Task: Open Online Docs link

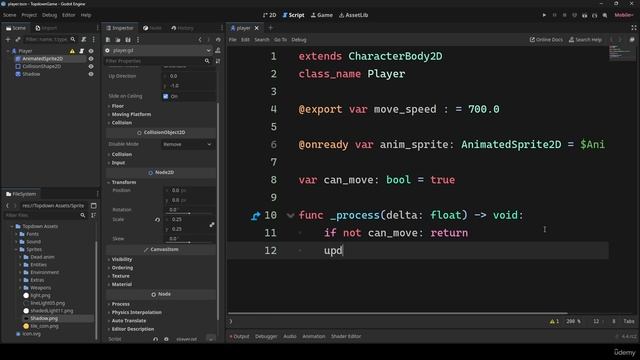Action: click(546, 40)
